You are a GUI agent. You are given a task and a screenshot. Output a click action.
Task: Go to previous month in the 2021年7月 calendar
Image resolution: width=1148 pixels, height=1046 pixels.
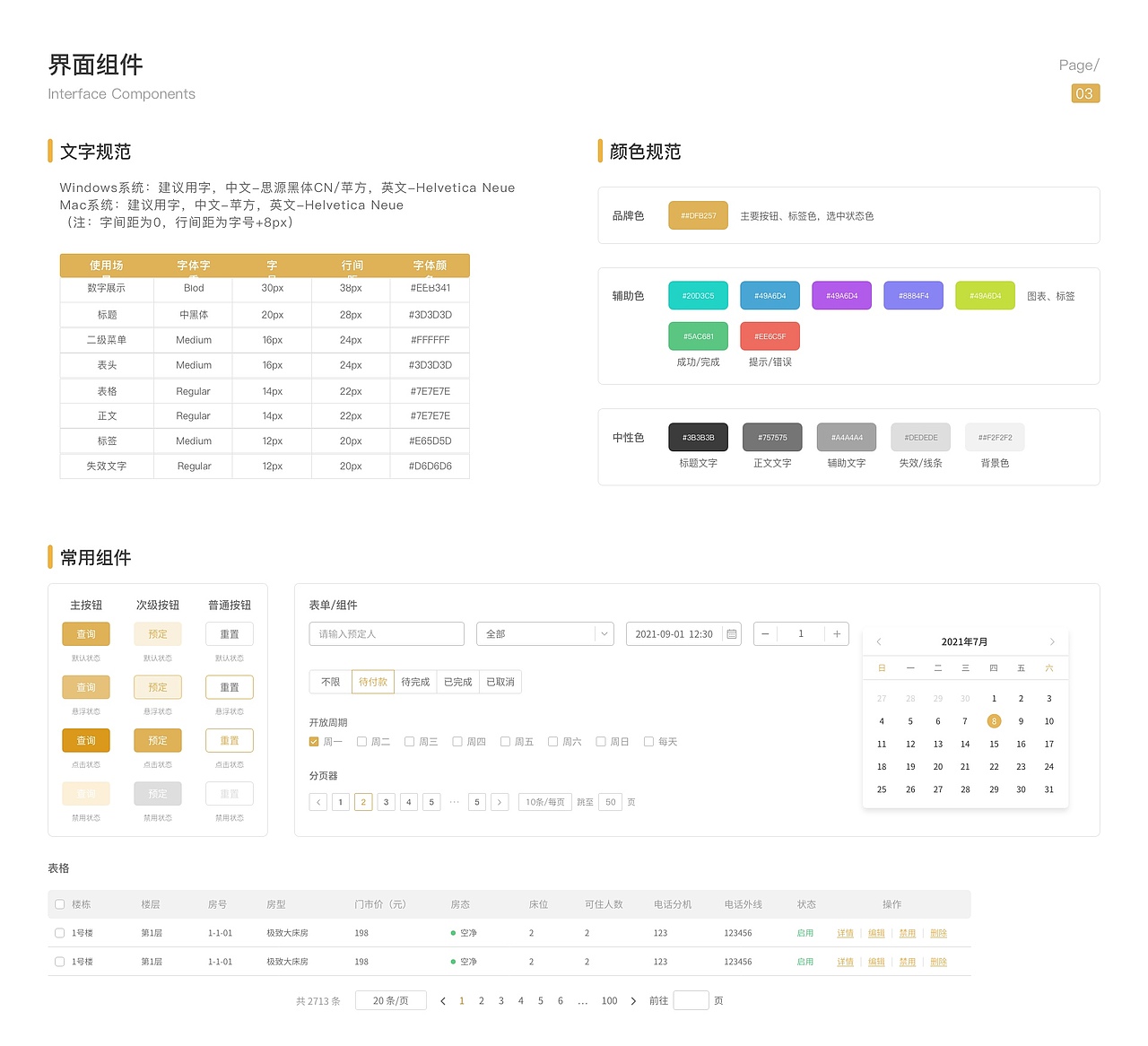coord(879,641)
